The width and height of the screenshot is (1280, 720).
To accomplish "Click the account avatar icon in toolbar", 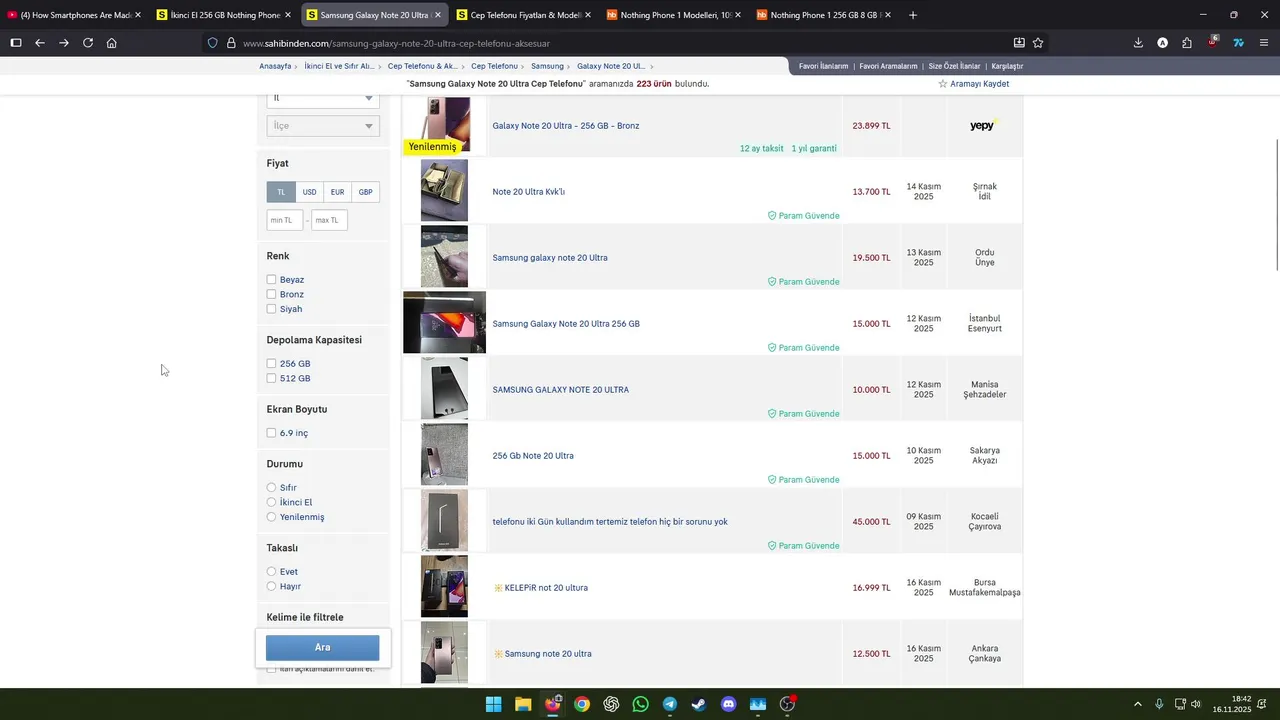I will 1162,43.
